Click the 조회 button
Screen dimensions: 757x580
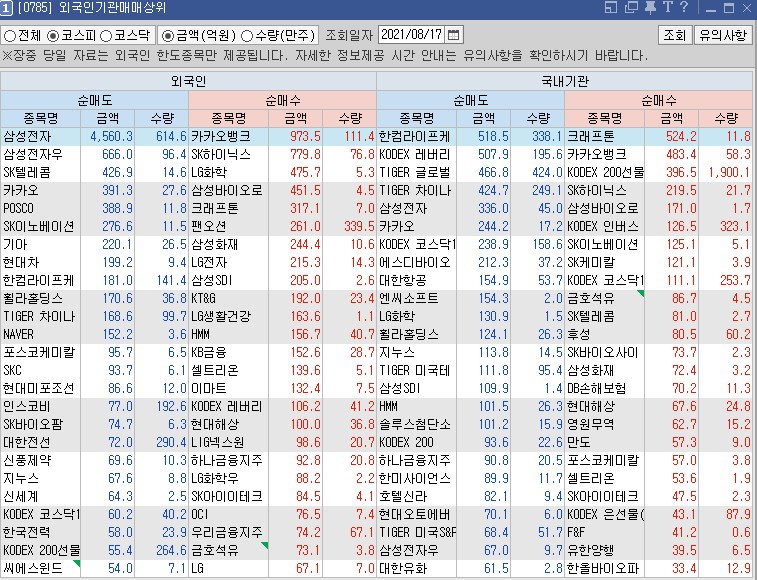pyautogui.click(x=674, y=35)
